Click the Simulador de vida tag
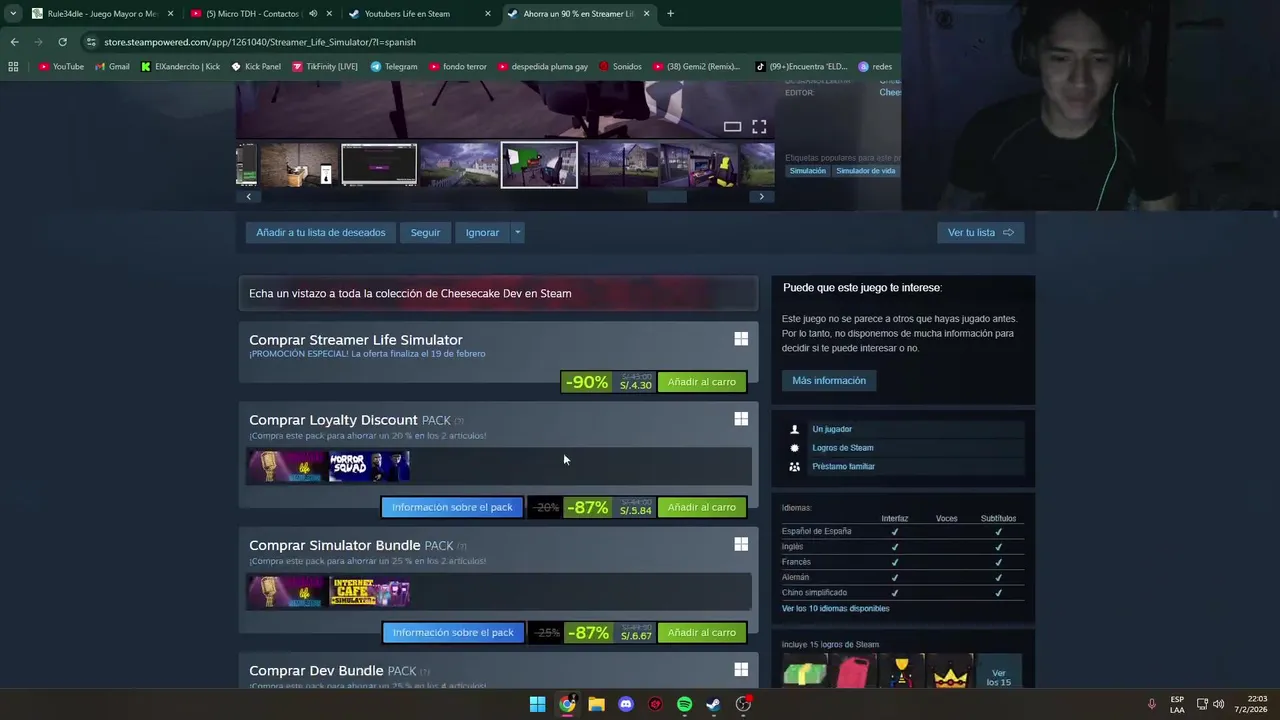 pos(866,171)
